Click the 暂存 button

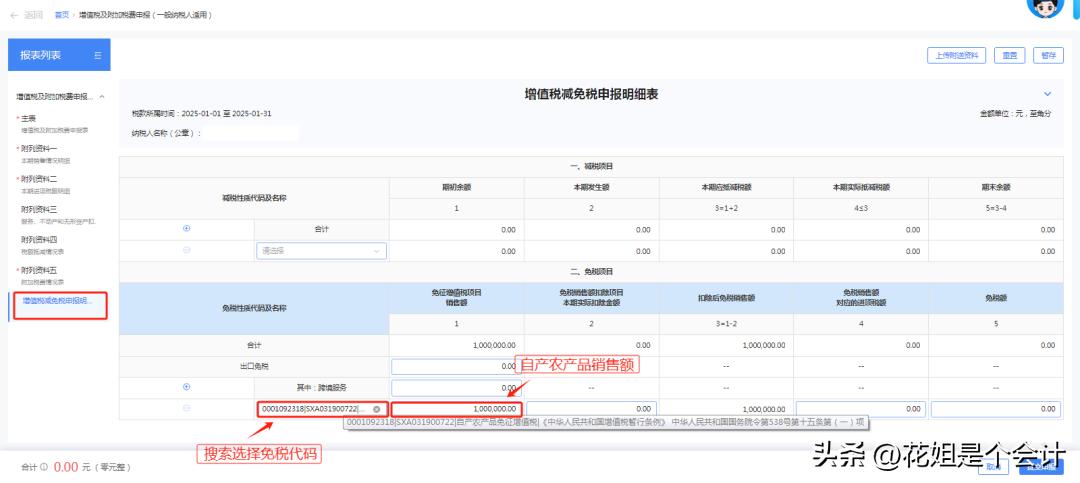(x=1048, y=56)
